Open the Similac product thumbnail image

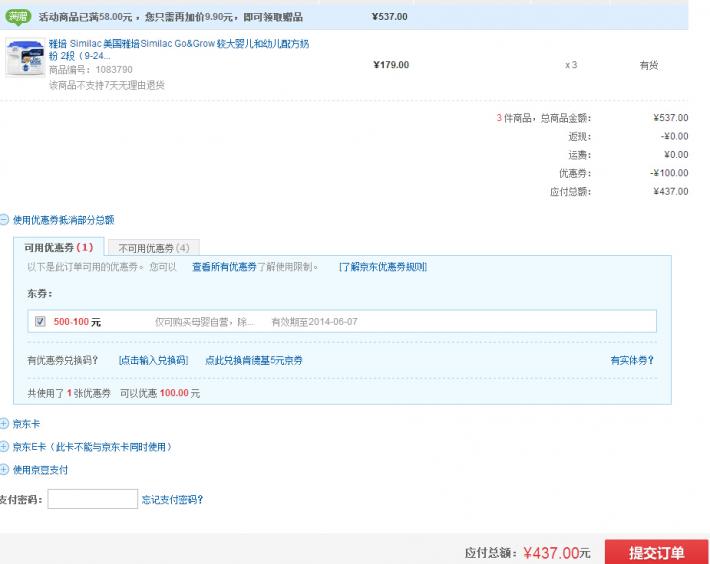tap(25, 58)
